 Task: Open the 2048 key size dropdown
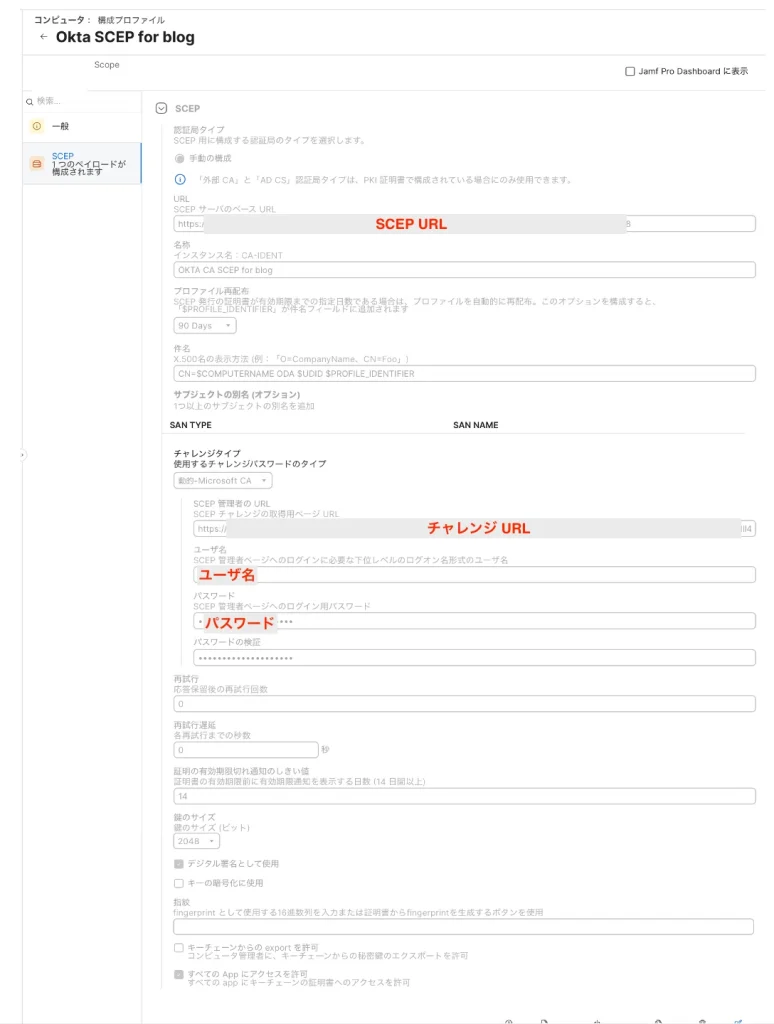click(197, 841)
